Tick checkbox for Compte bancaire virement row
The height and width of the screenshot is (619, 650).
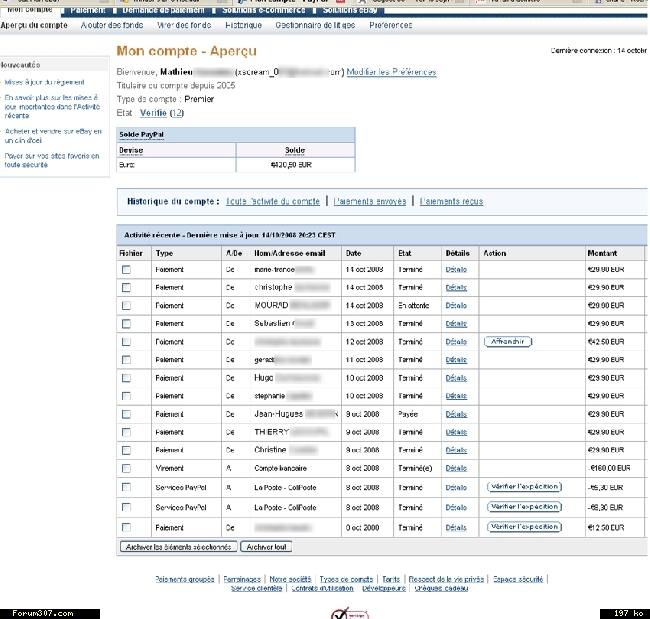point(126,468)
